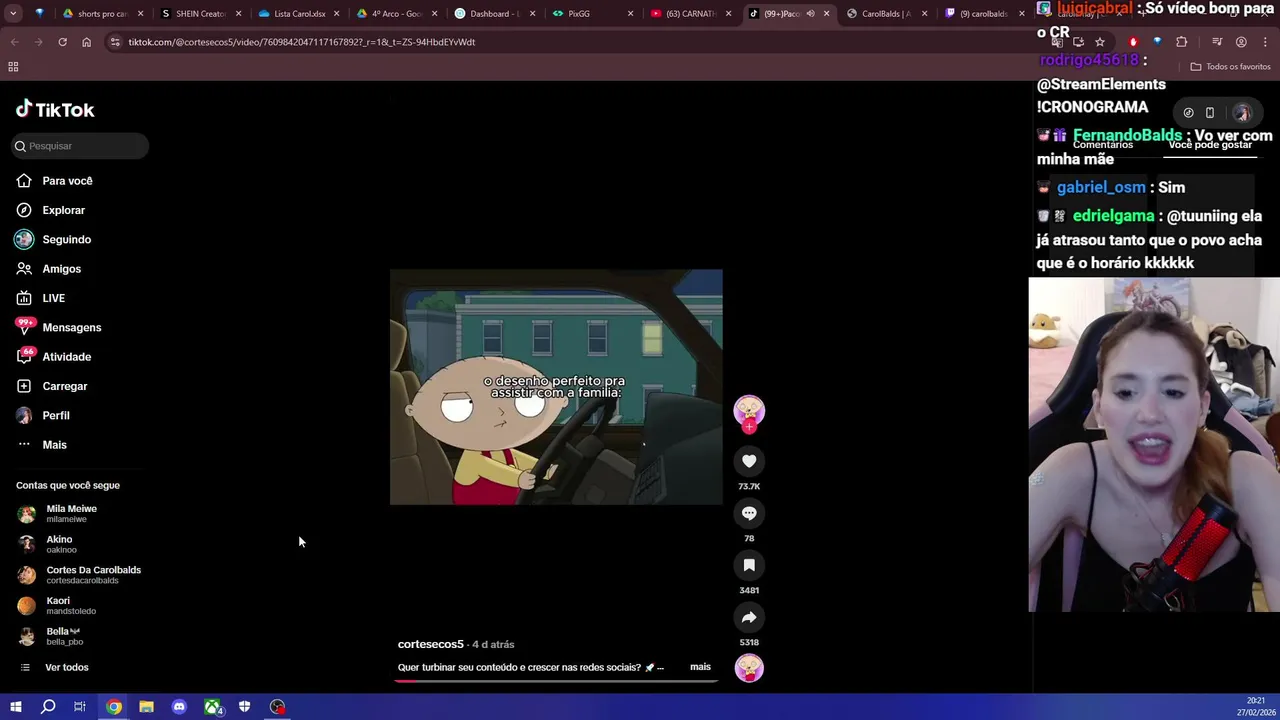Viewport: 1280px width, 720px height.
Task: Seek on the red video progress bar
Action: point(556,681)
